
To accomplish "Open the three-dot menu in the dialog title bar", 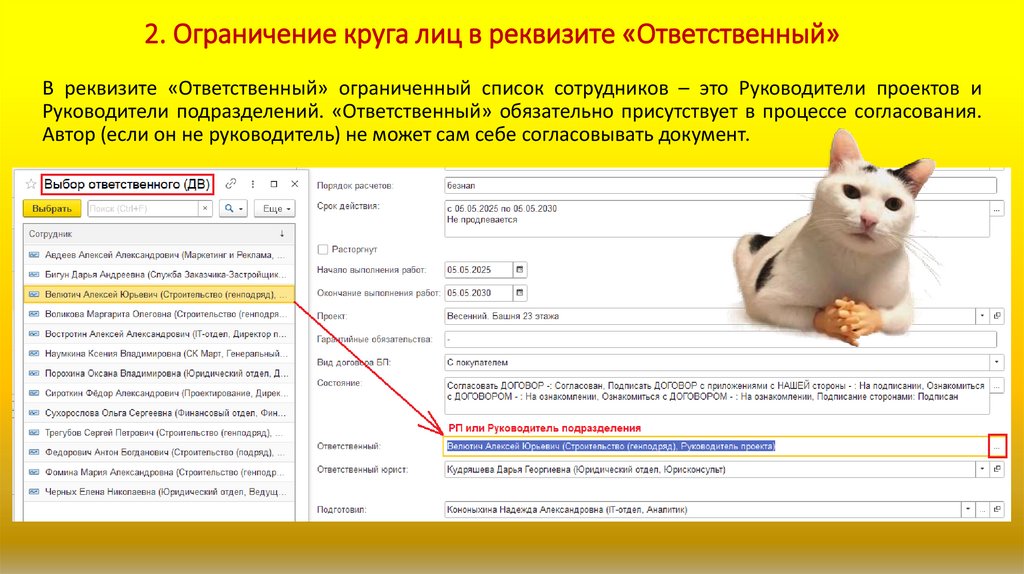I will pyautogui.click(x=253, y=184).
